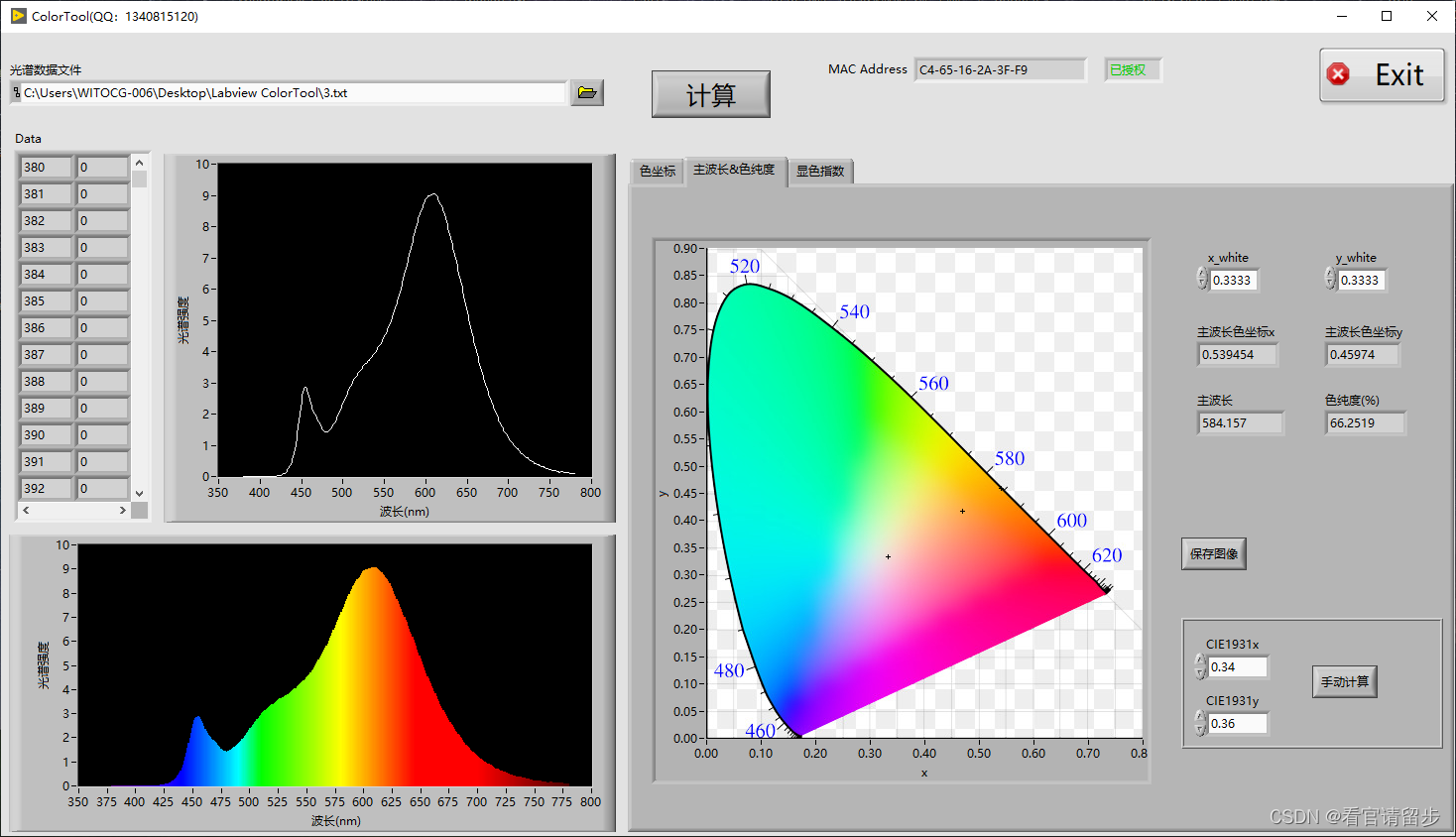This screenshot has height=837, width=1456.
Task: Close the ColorTool window
Action: [x=1432, y=16]
